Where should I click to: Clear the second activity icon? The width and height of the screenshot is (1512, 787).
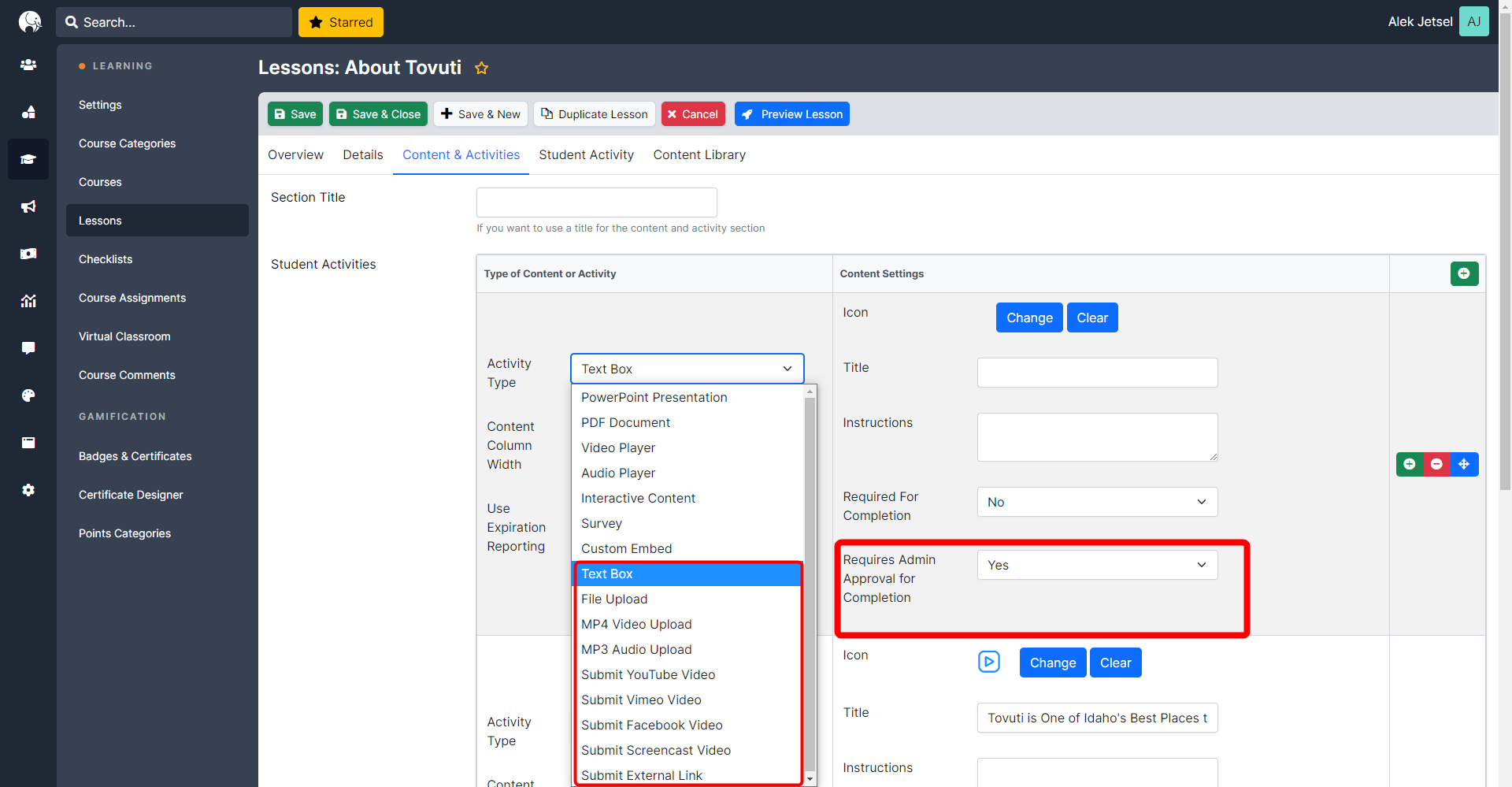point(1116,663)
